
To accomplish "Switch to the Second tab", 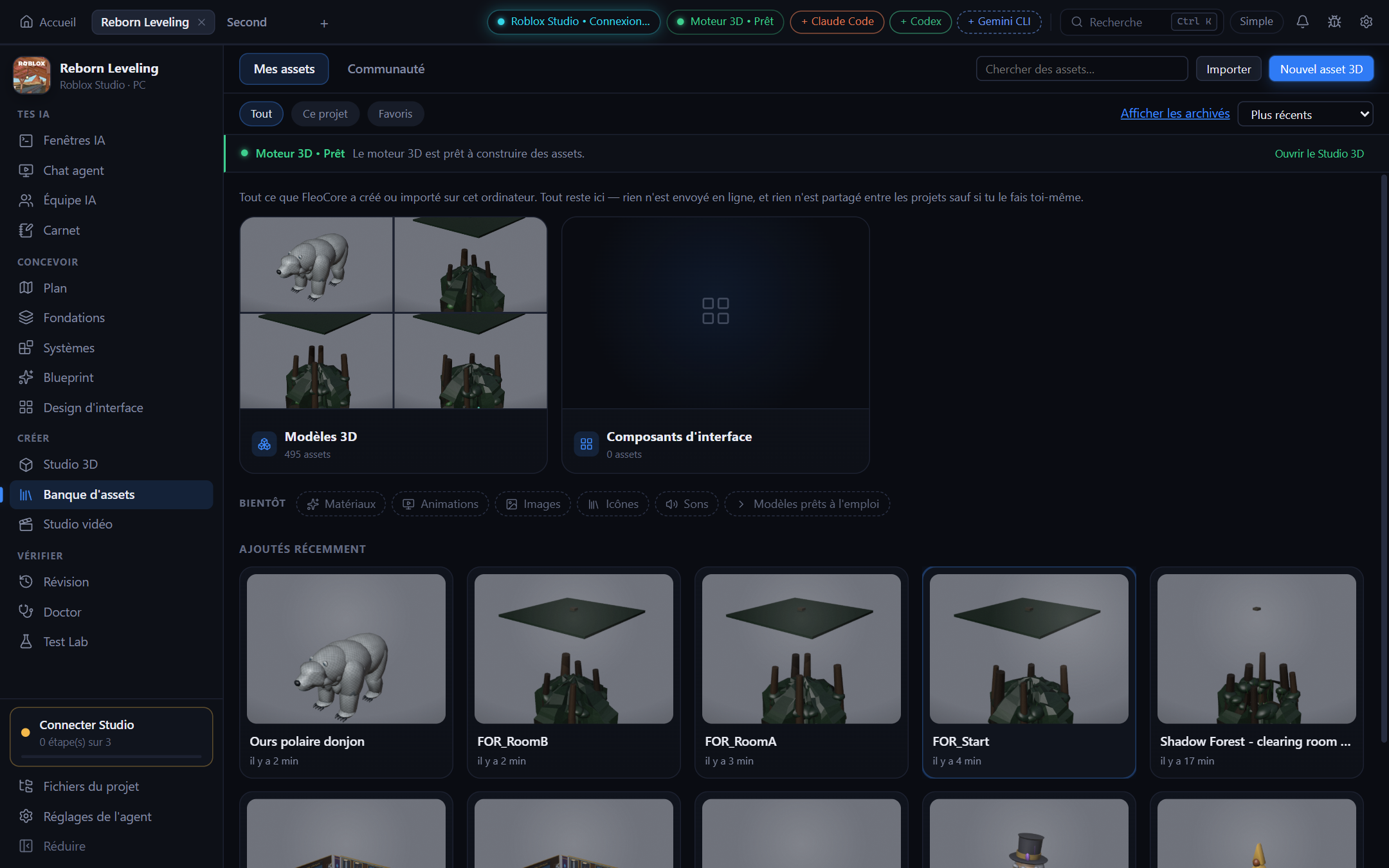I will click(x=247, y=23).
